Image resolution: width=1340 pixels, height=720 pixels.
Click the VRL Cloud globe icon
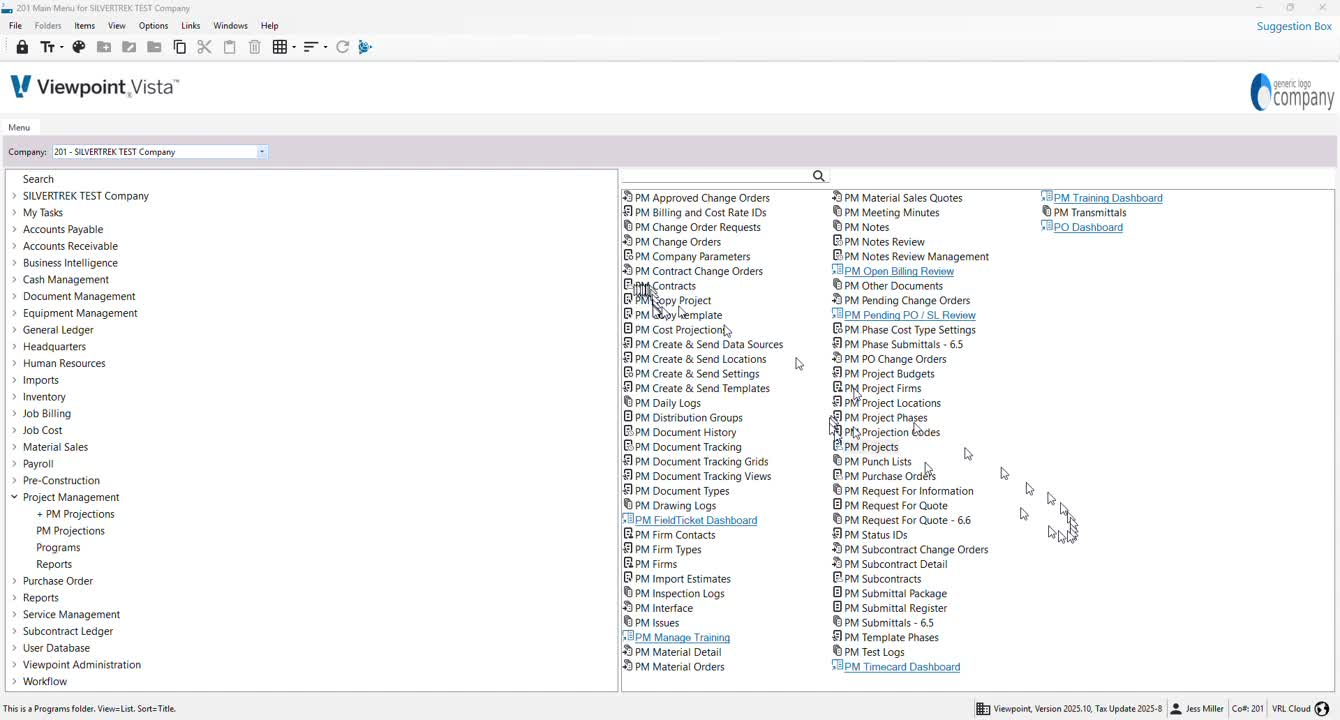[x=1322, y=709]
